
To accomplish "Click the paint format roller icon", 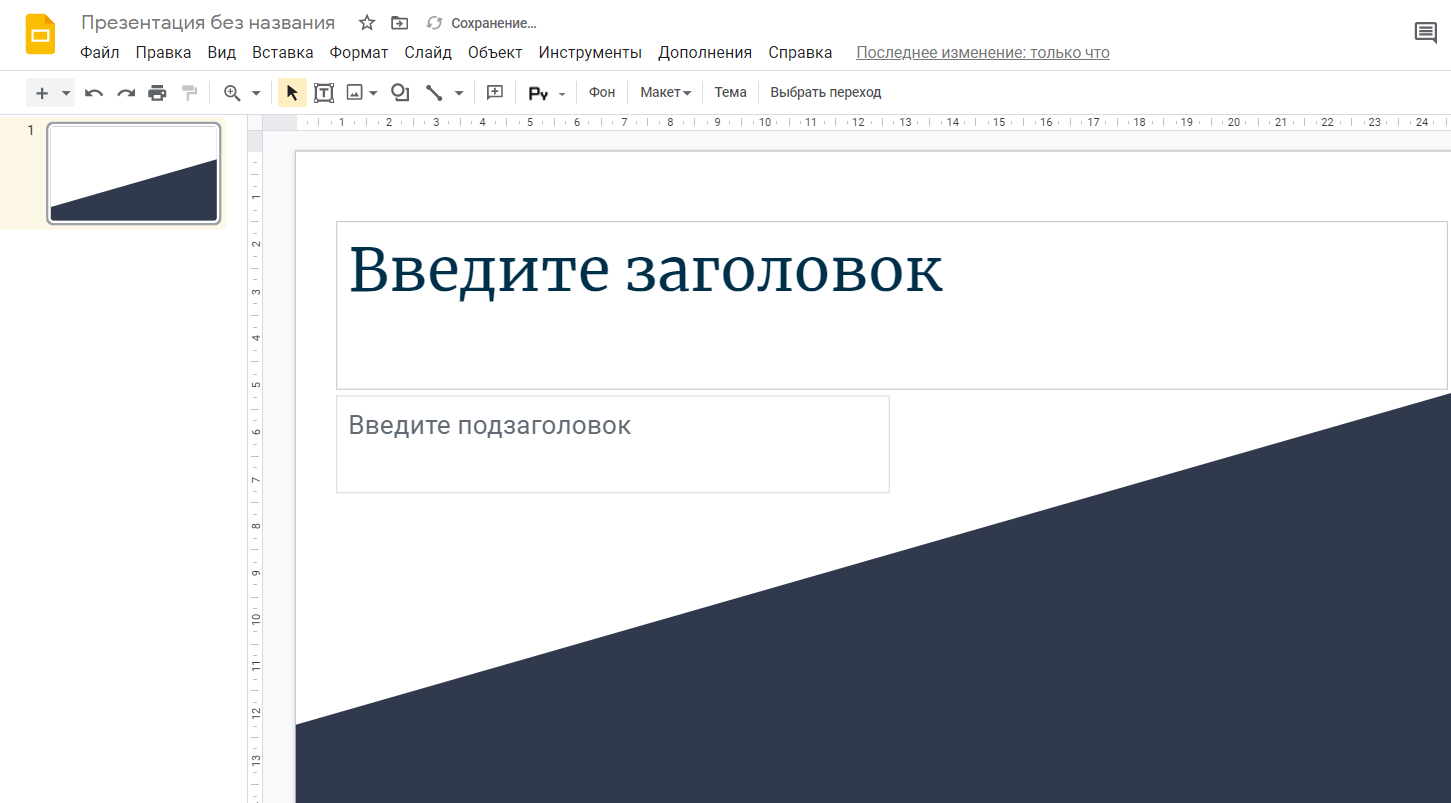I will [189, 93].
